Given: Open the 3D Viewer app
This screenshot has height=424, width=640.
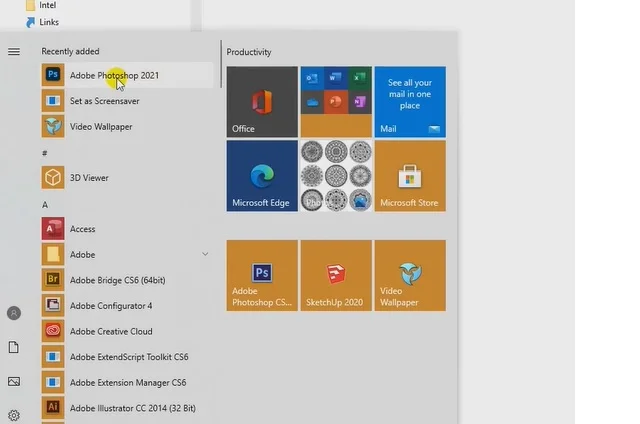Looking at the screenshot, I should [x=127, y=178].
